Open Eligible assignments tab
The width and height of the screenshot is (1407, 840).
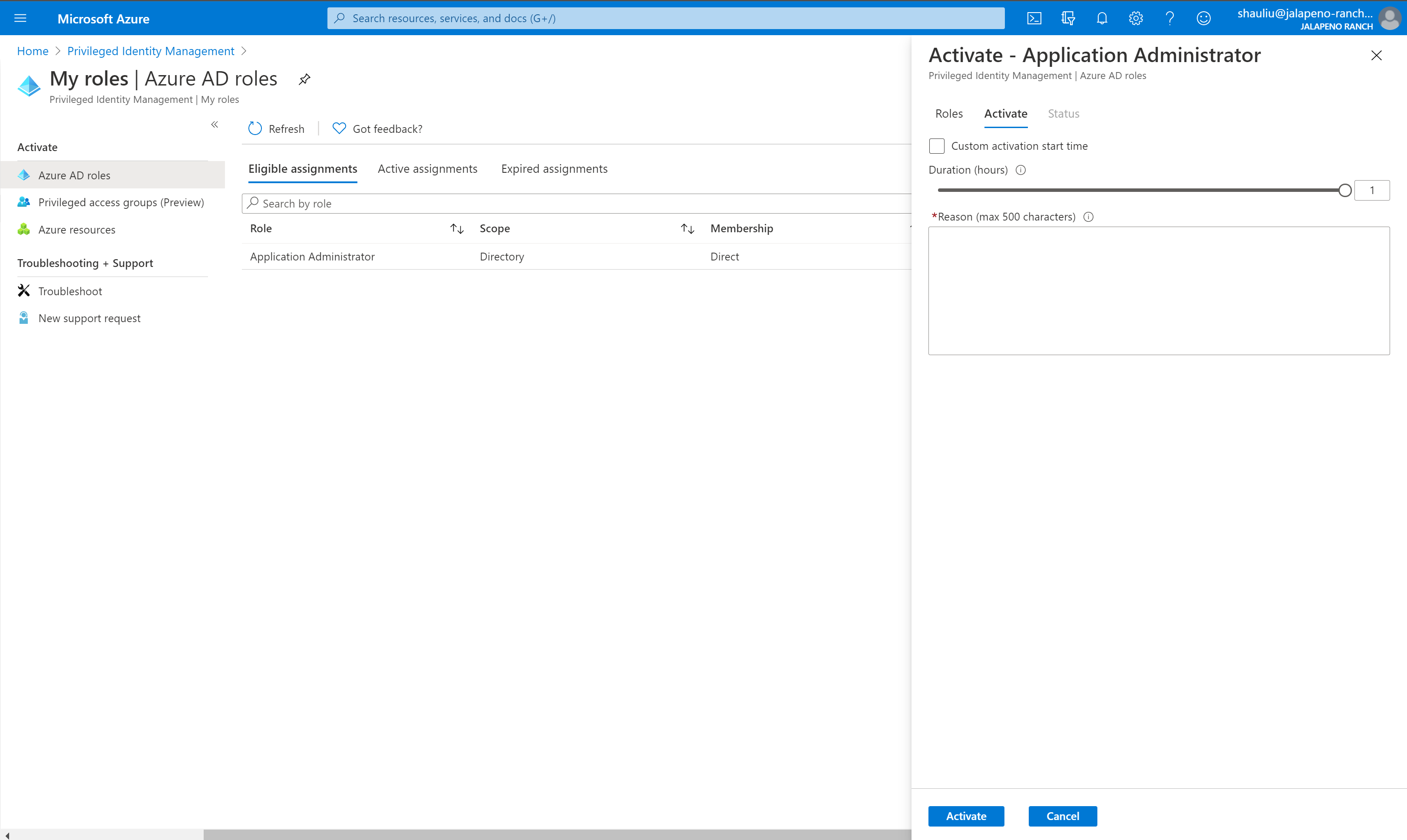303,169
